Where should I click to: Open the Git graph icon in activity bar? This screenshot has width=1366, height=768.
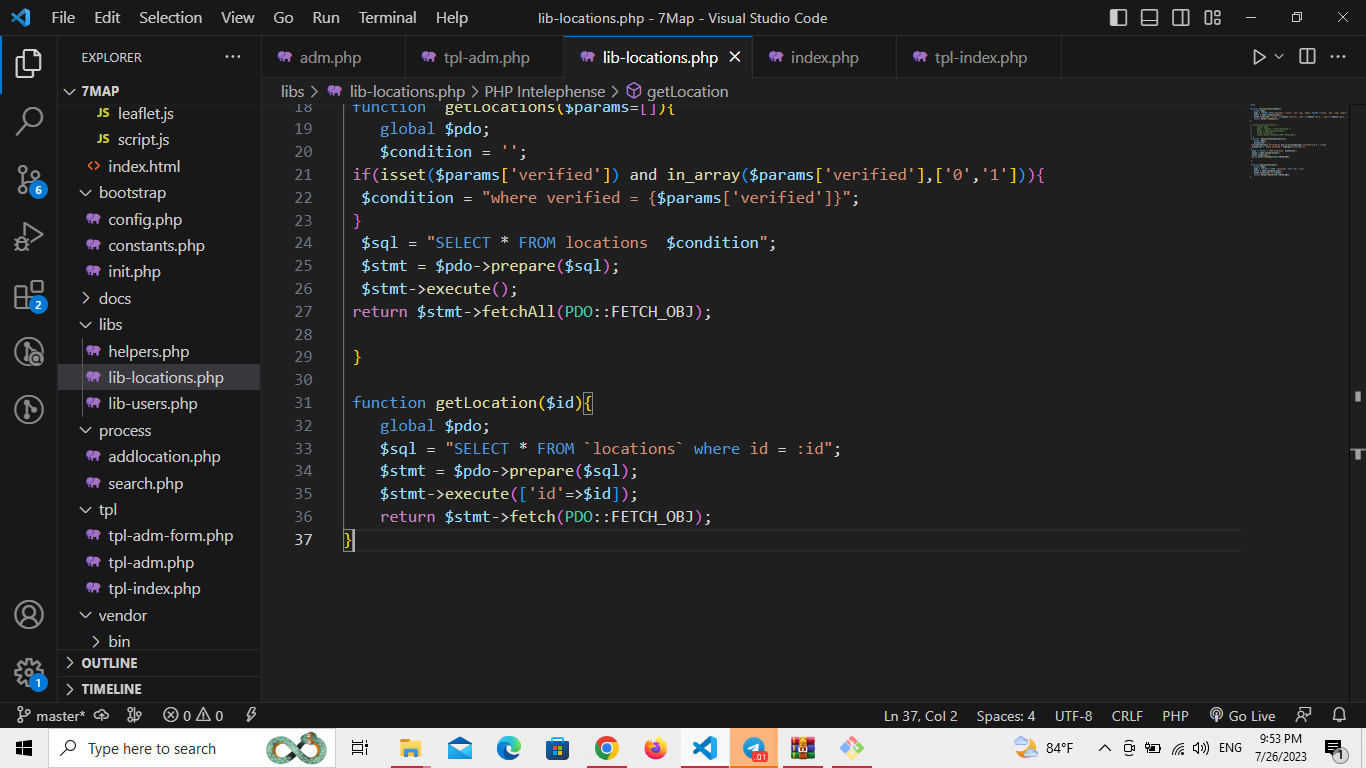click(x=29, y=409)
